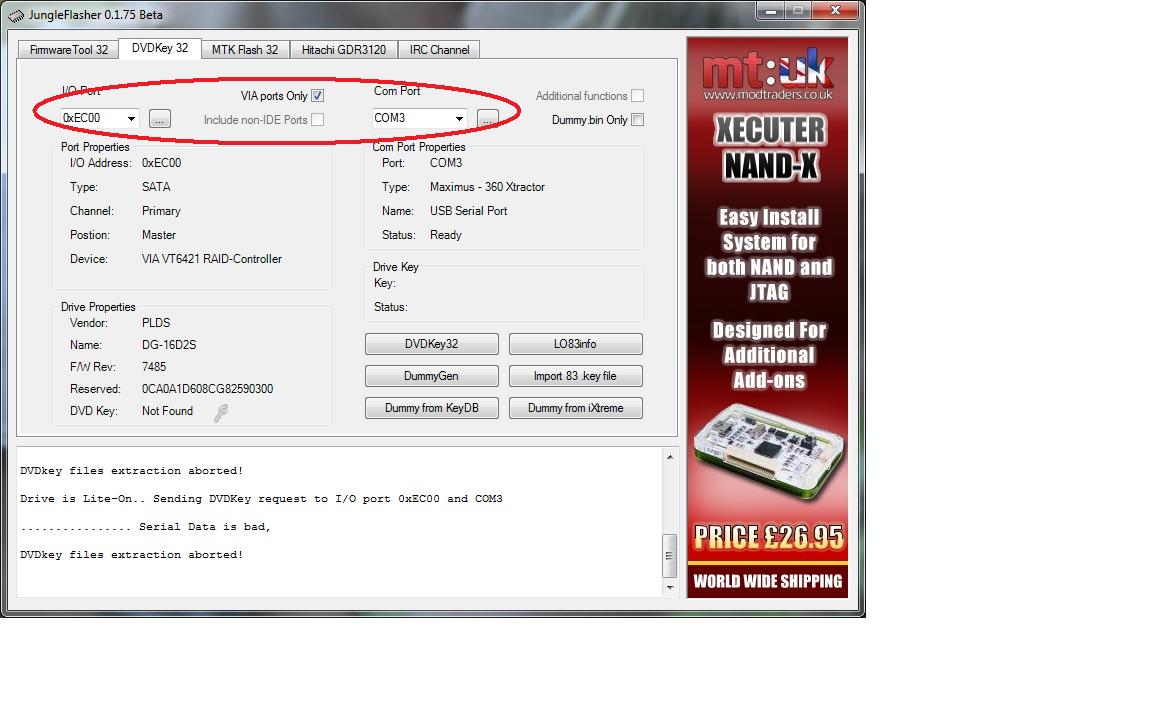
Task: Click the Xecuter NAND-X advertisement banner
Action: 767,317
